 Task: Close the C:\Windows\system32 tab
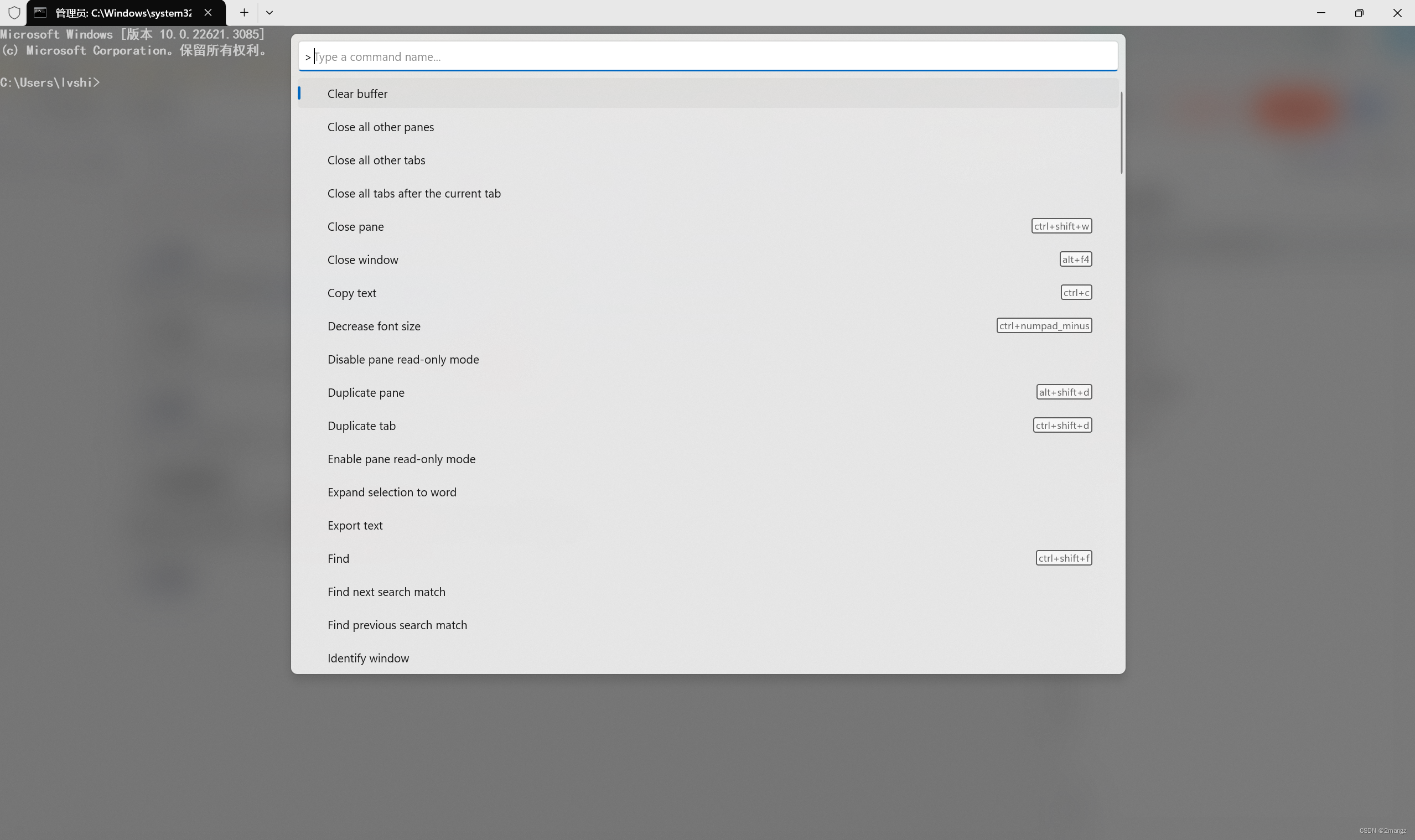pos(208,13)
